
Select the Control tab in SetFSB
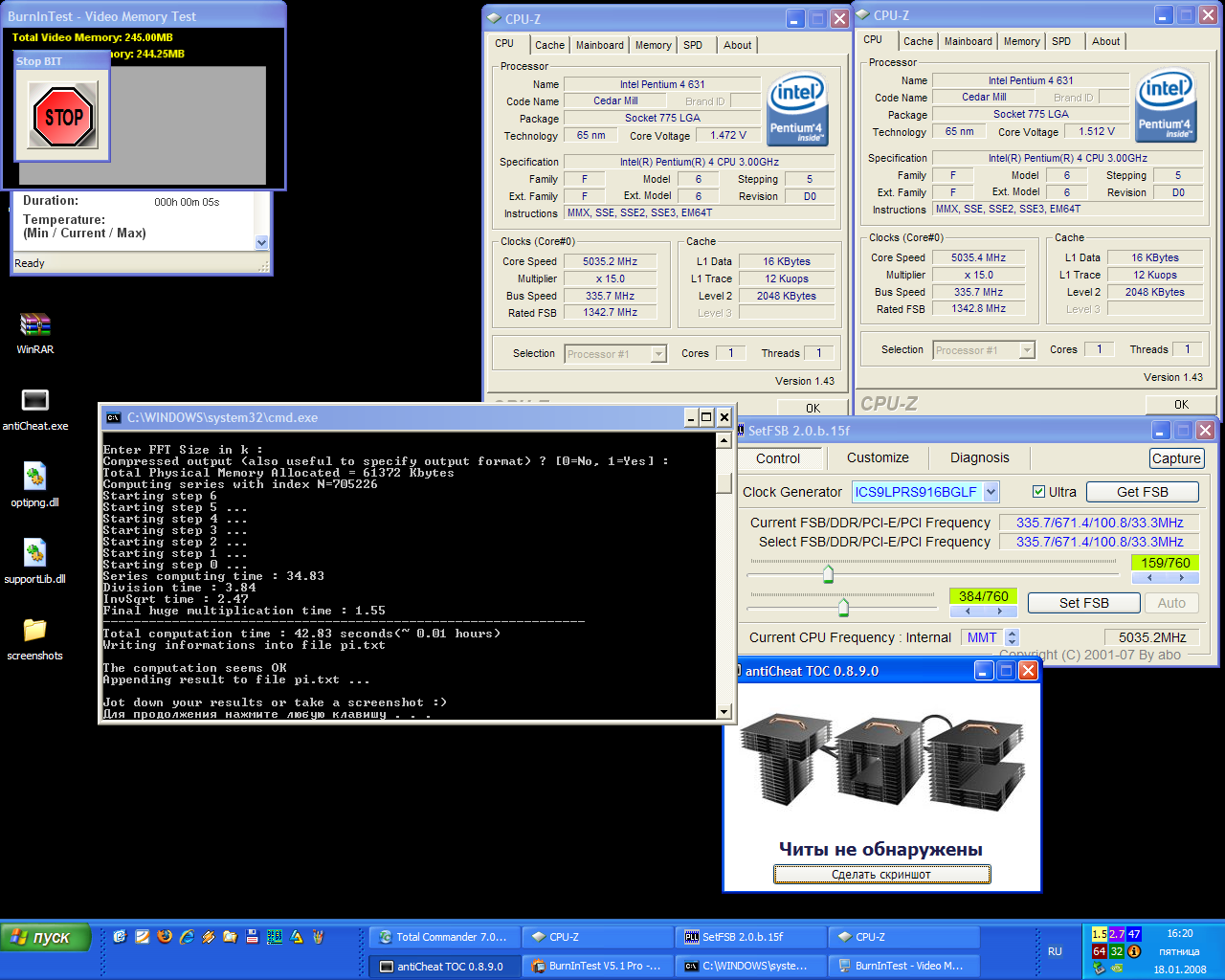(778, 459)
